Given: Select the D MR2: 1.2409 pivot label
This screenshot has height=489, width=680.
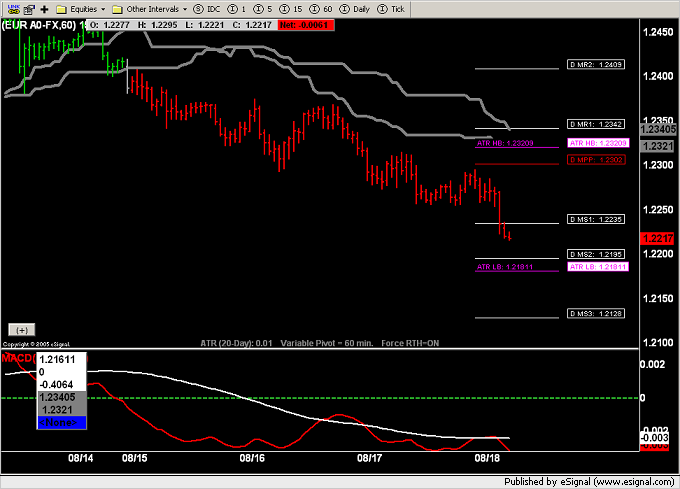Looking at the screenshot, I should [x=596, y=65].
